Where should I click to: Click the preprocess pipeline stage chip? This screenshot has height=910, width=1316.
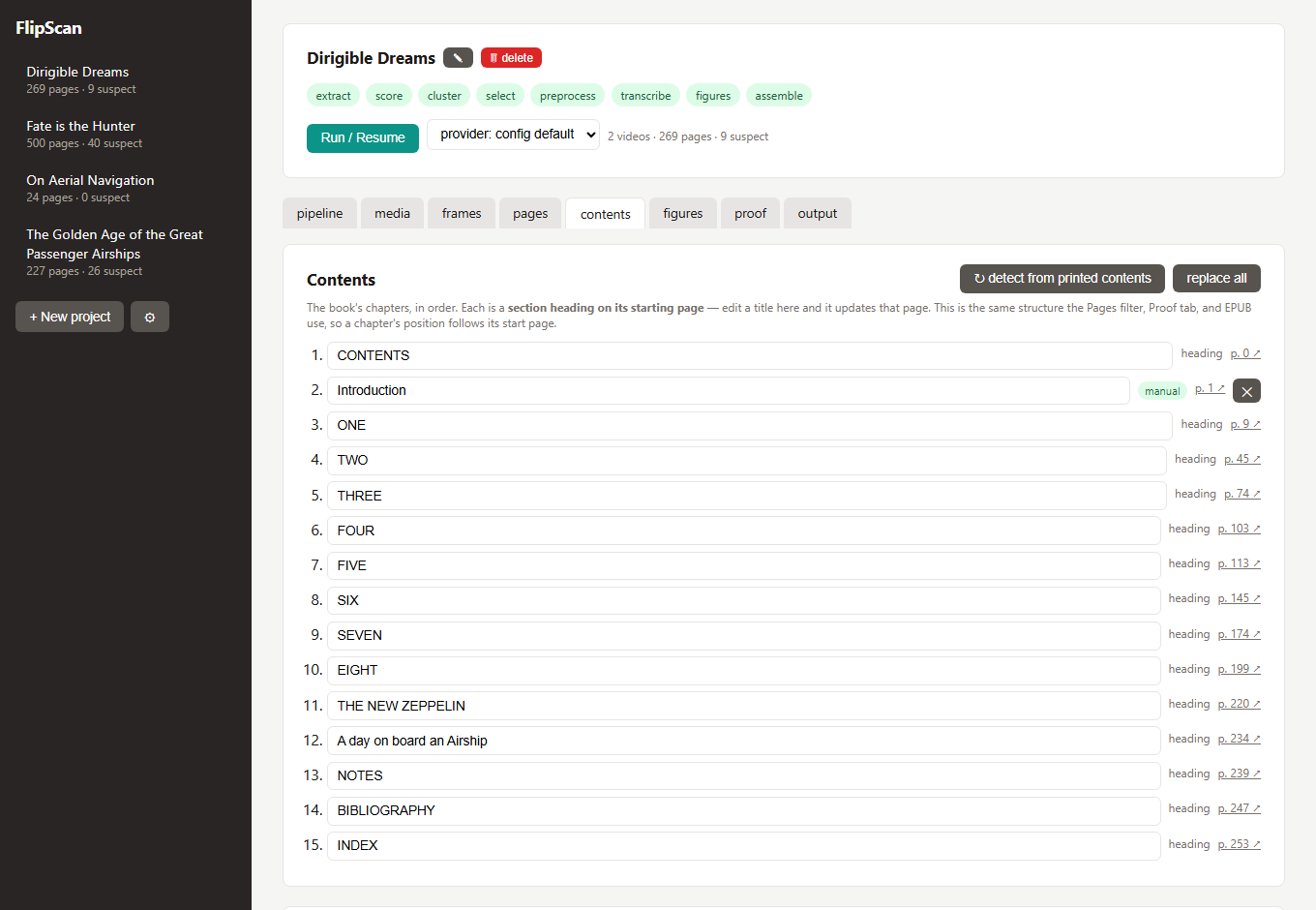567,96
